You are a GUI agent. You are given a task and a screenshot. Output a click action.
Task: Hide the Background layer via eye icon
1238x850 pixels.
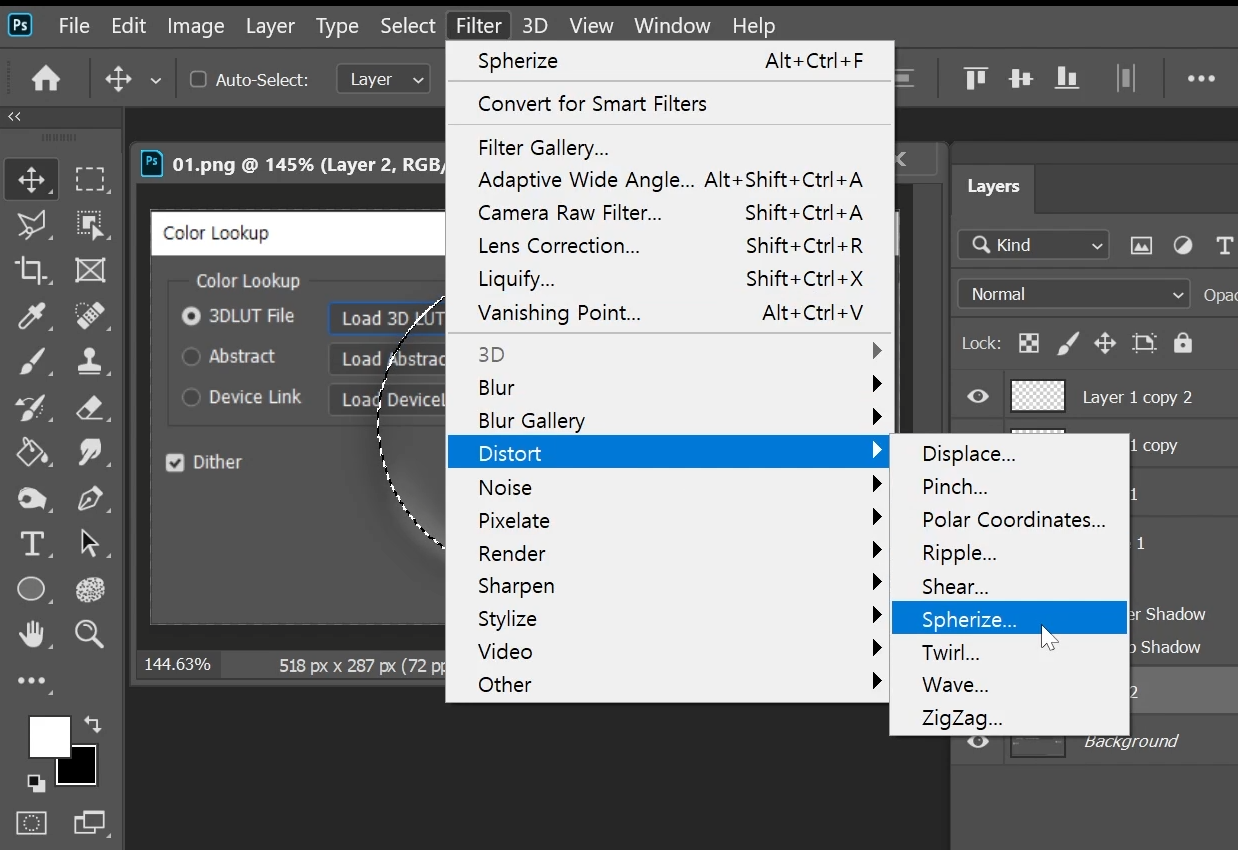[978, 741]
